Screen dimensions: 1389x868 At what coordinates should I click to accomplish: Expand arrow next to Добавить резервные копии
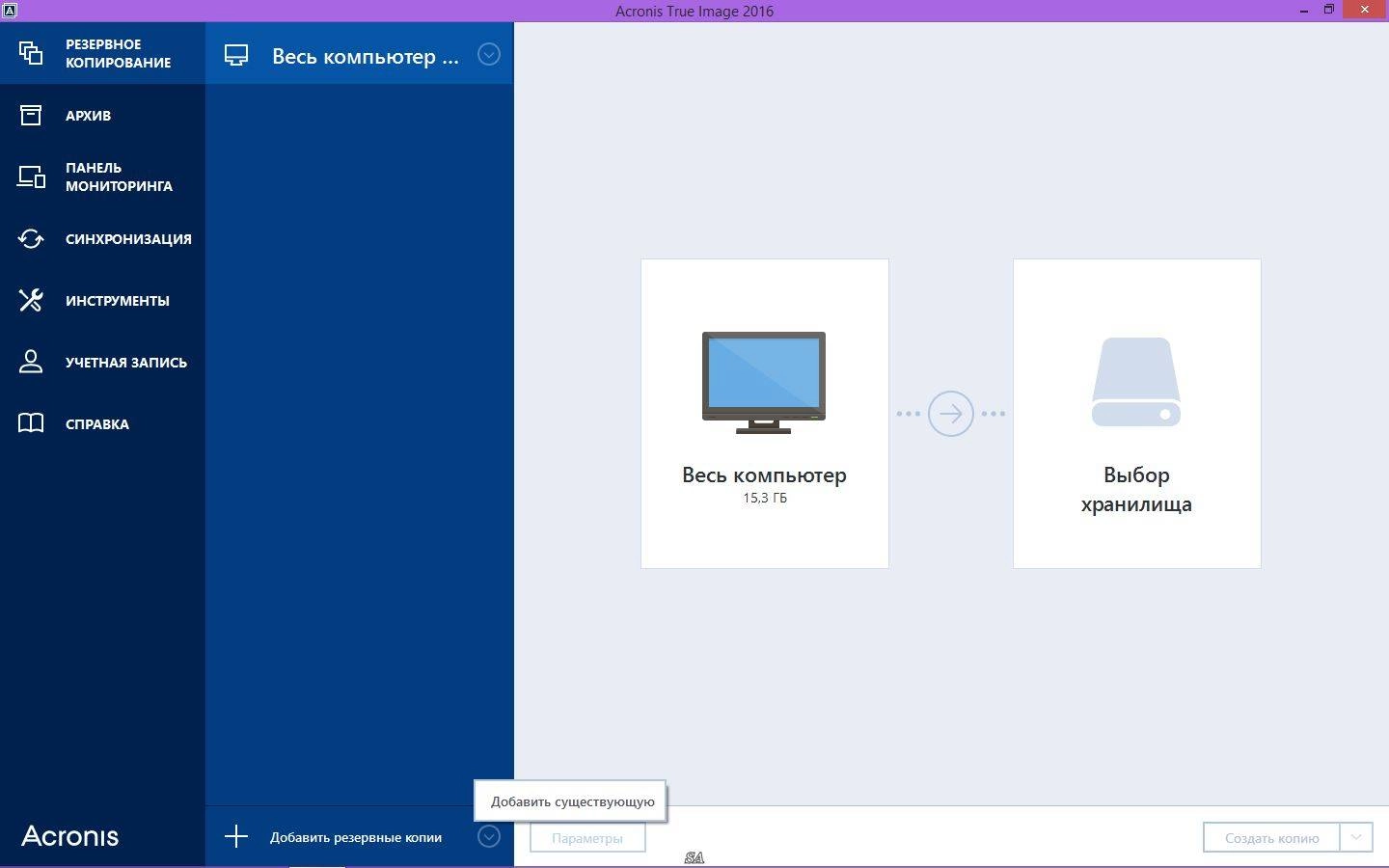click(x=489, y=836)
